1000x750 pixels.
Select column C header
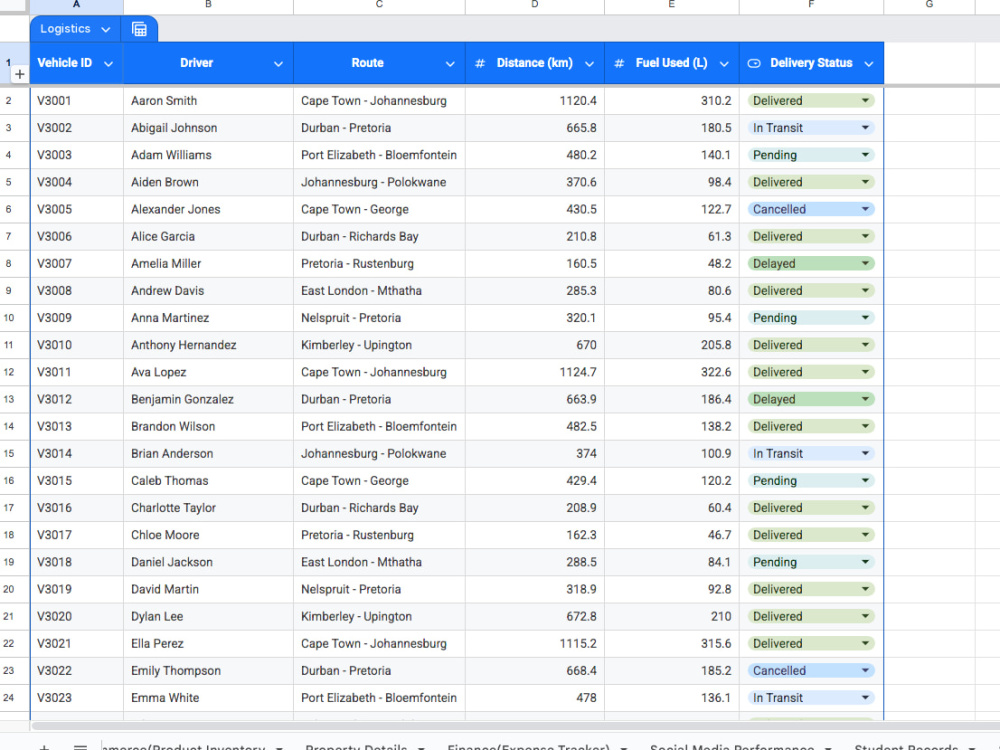[379, 6]
